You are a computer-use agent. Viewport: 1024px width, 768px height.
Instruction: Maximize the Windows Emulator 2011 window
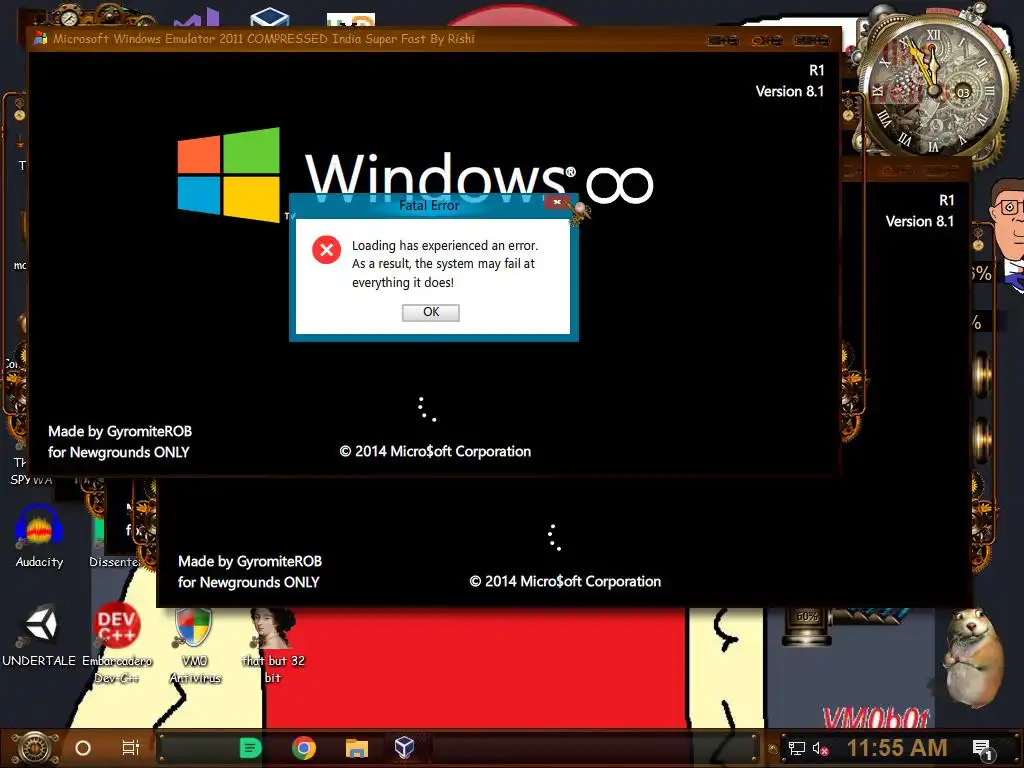[767, 40]
